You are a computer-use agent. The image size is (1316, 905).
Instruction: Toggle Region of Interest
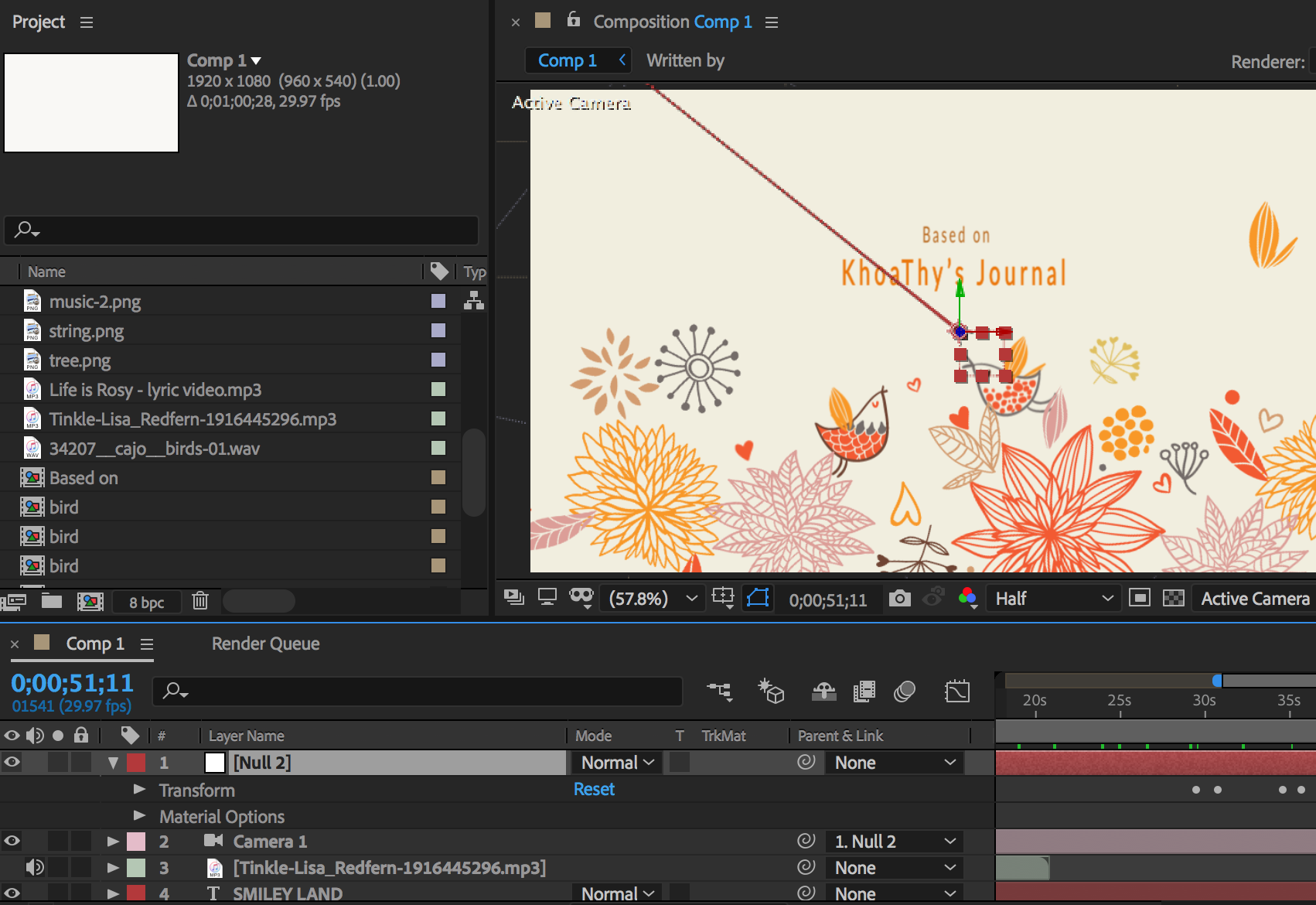pyautogui.click(x=1140, y=598)
